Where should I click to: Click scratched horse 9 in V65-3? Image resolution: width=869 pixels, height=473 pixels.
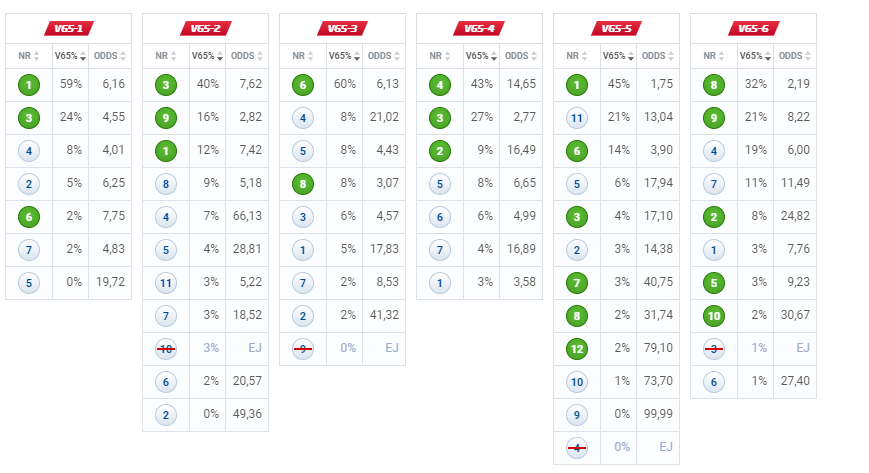(x=303, y=349)
